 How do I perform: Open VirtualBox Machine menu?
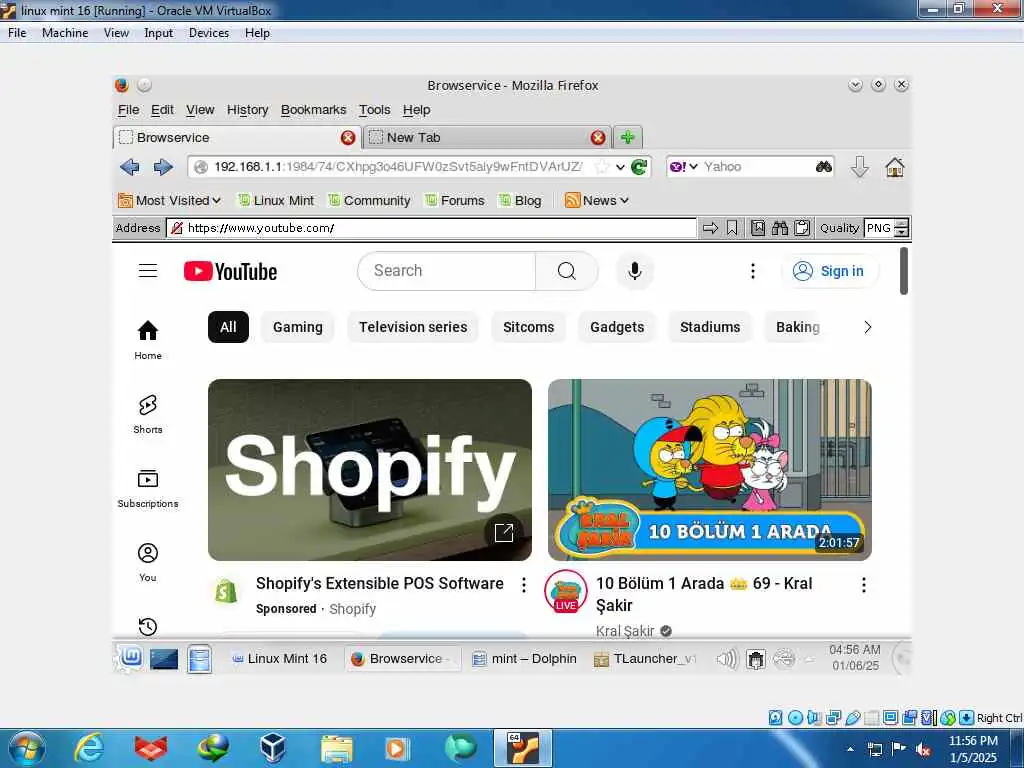[x=65, y=33]
